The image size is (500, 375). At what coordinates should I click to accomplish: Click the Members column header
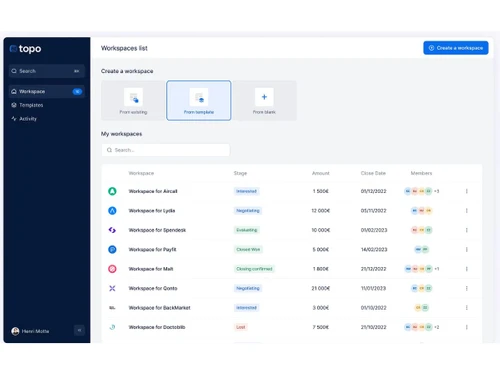(421, 173)
